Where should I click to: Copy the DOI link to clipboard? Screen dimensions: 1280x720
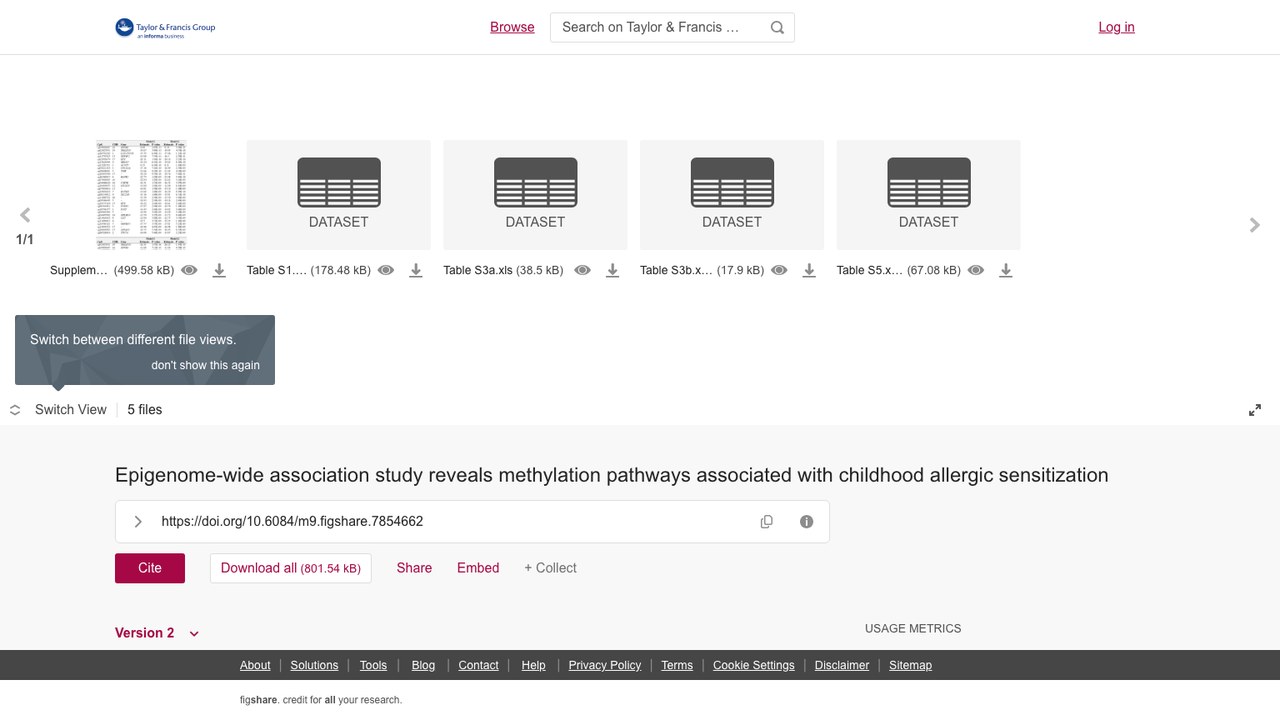(767, 521)
